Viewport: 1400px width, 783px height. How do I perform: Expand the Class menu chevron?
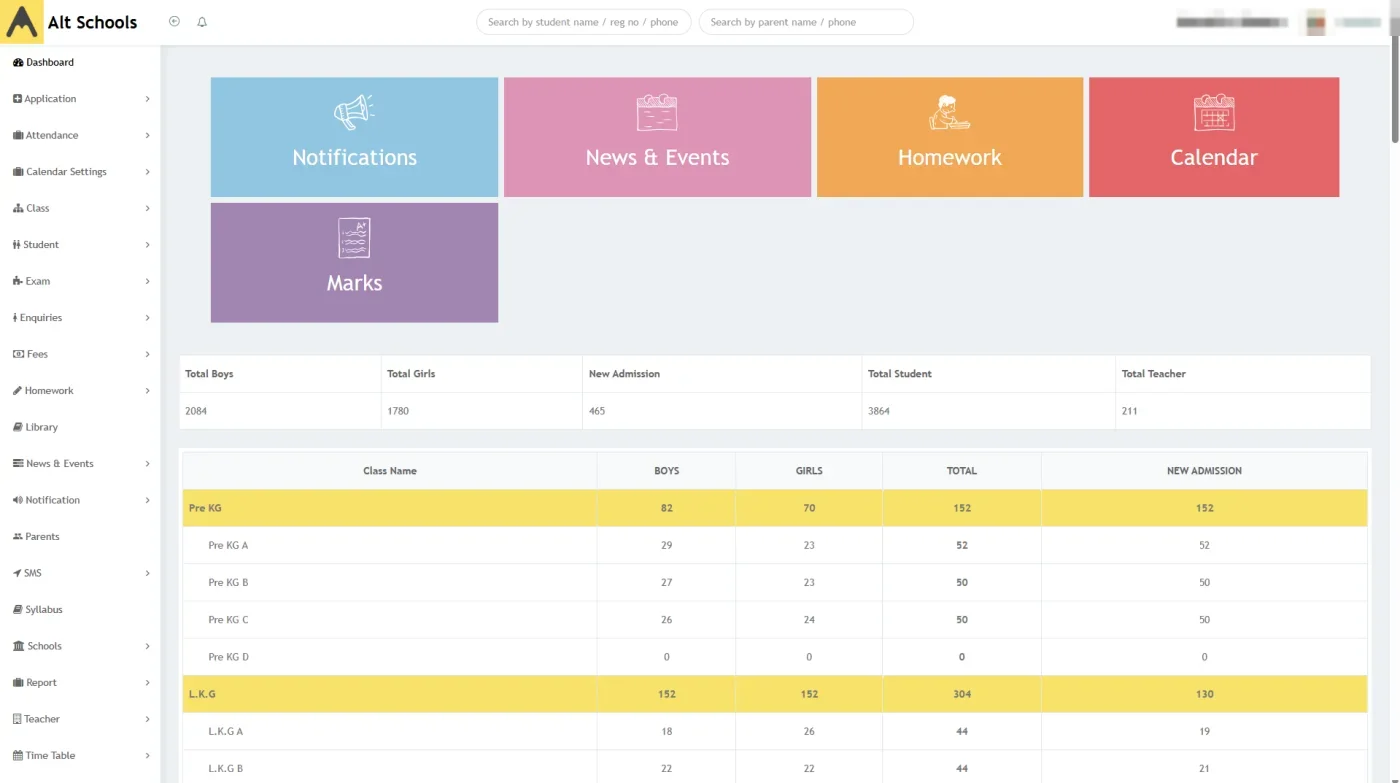point(147,208)
